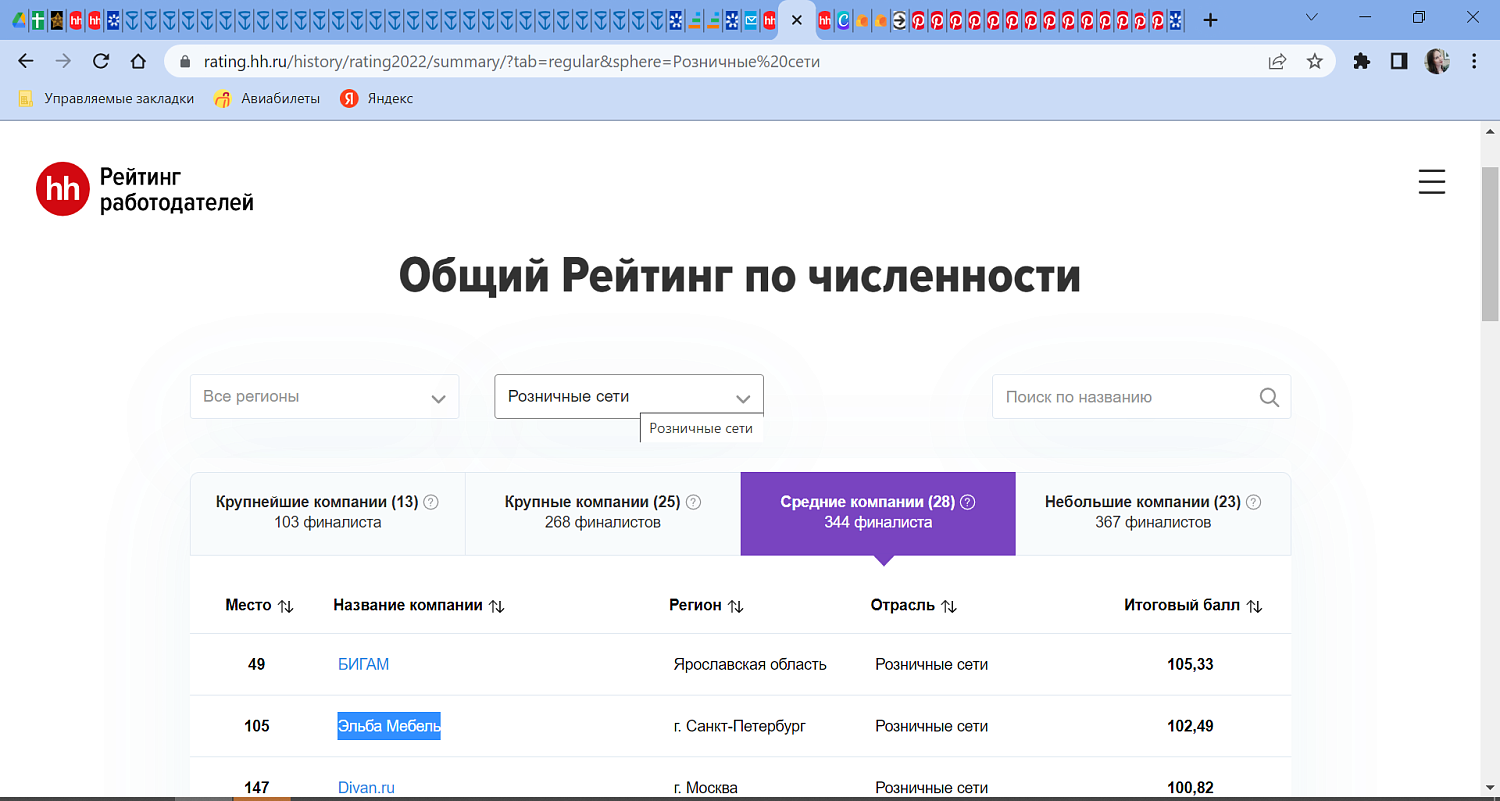Click the hh Рейтинг работодателей logo
Viewport: 1500px width, 801px height.
click(x=143, y=189)
